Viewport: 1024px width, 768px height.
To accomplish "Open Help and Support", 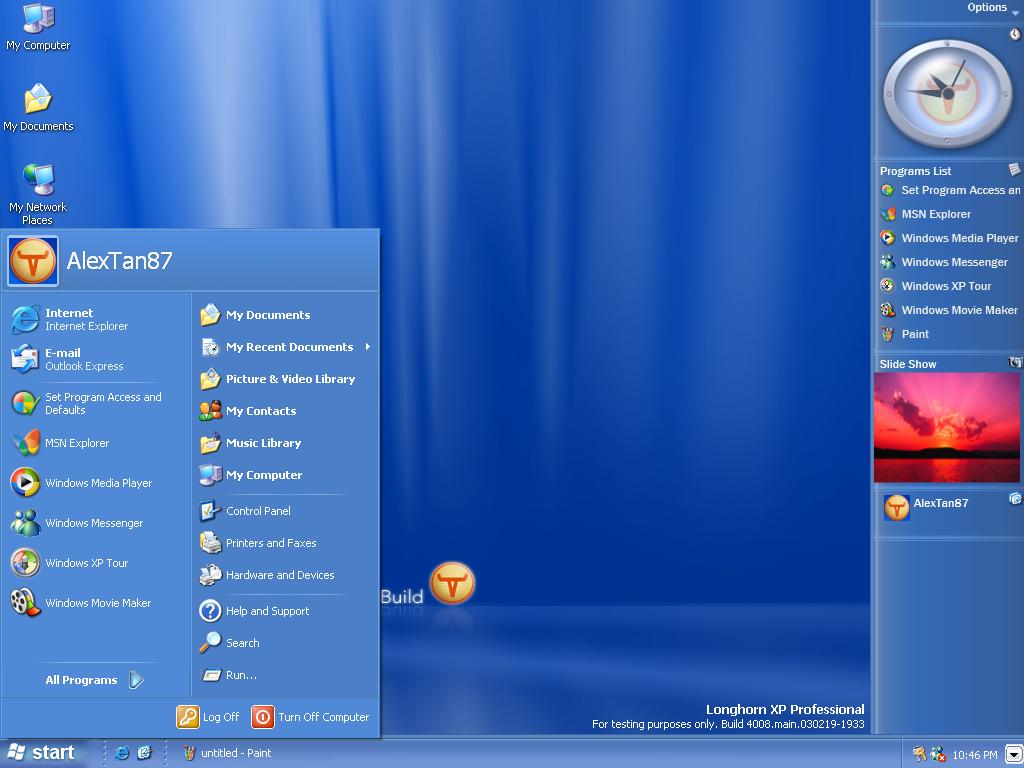I will [285, 611].
